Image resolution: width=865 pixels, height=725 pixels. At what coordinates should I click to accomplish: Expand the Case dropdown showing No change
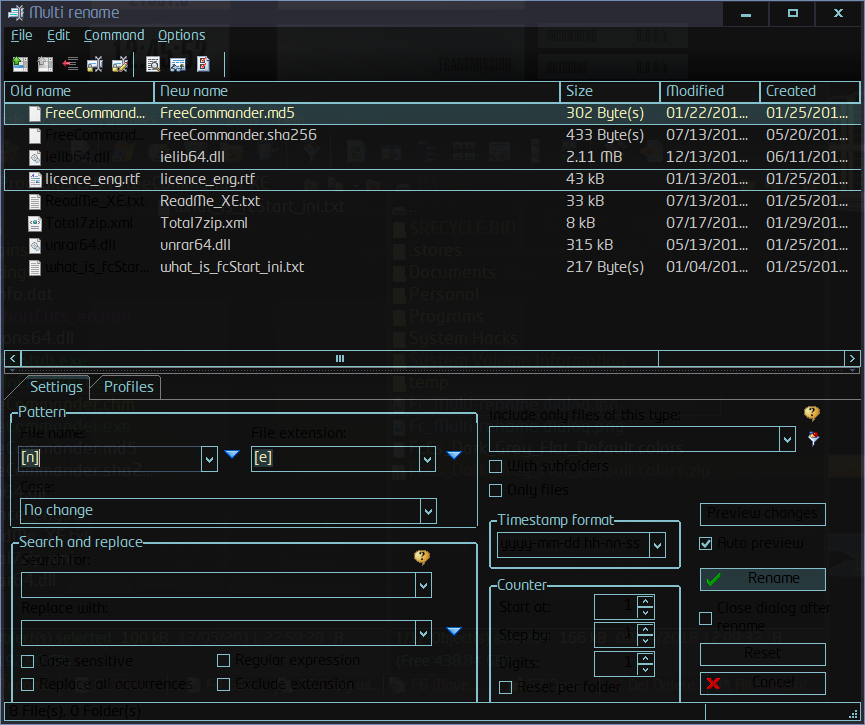tap(428, 511)
